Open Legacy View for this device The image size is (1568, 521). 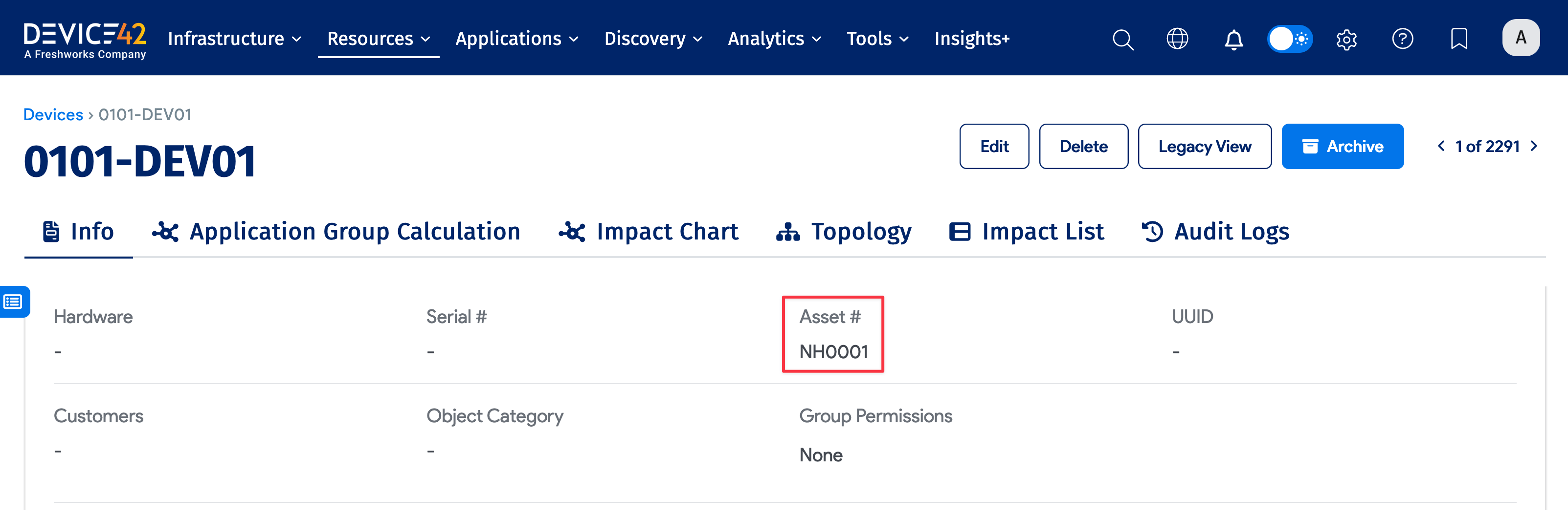pyautogui.click(x=1205, y=146)
